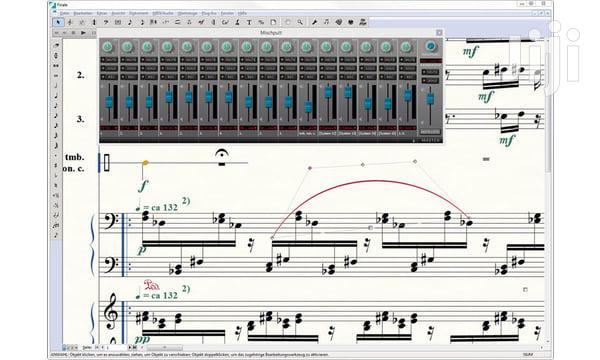Click the green pp dynamic marking
The image size is (600, 360).
click(142, 339)
